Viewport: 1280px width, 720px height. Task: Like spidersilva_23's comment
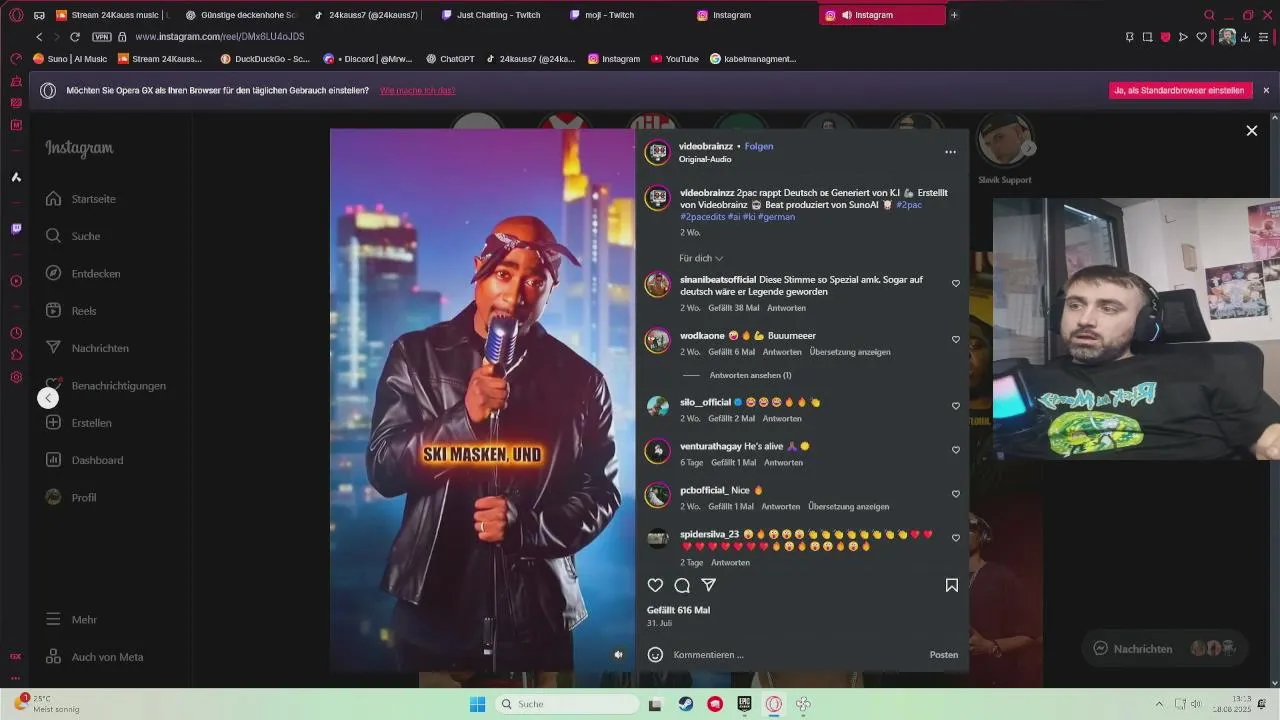(x=956, y=538)
